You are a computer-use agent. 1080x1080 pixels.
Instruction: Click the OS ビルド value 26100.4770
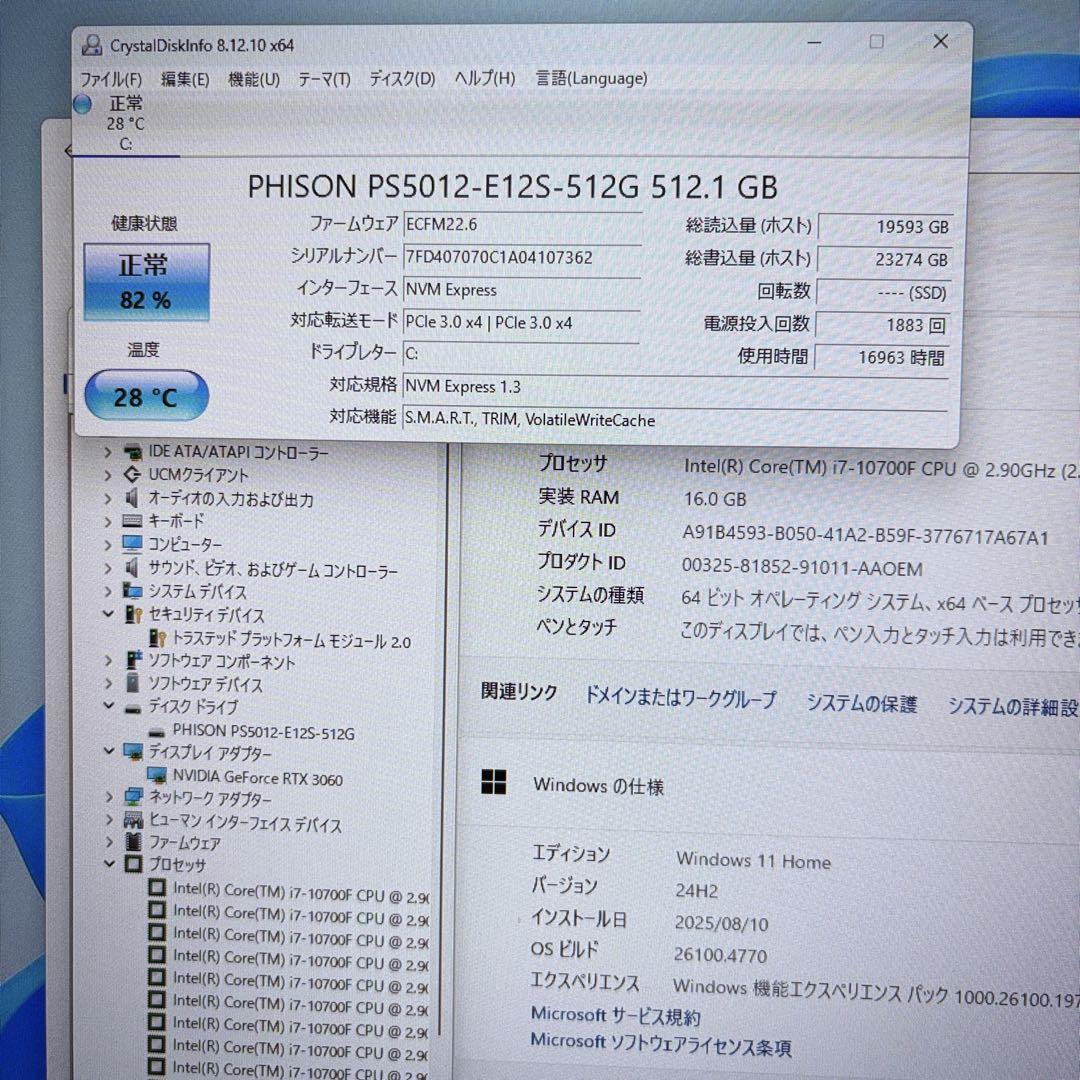720,955
